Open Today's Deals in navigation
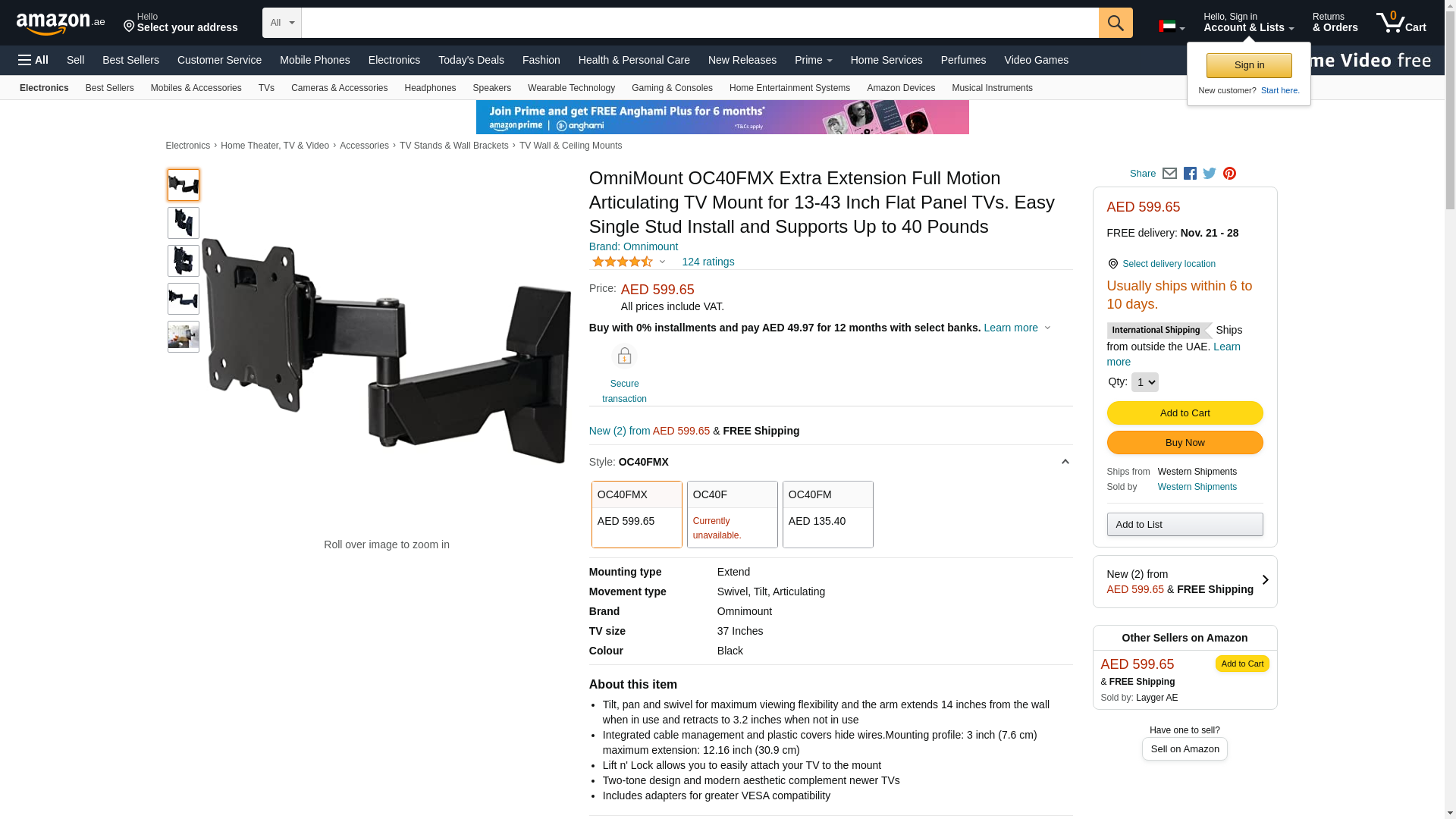The height and width of the screenshot is (819, 1456). click(x=471, y=60)
